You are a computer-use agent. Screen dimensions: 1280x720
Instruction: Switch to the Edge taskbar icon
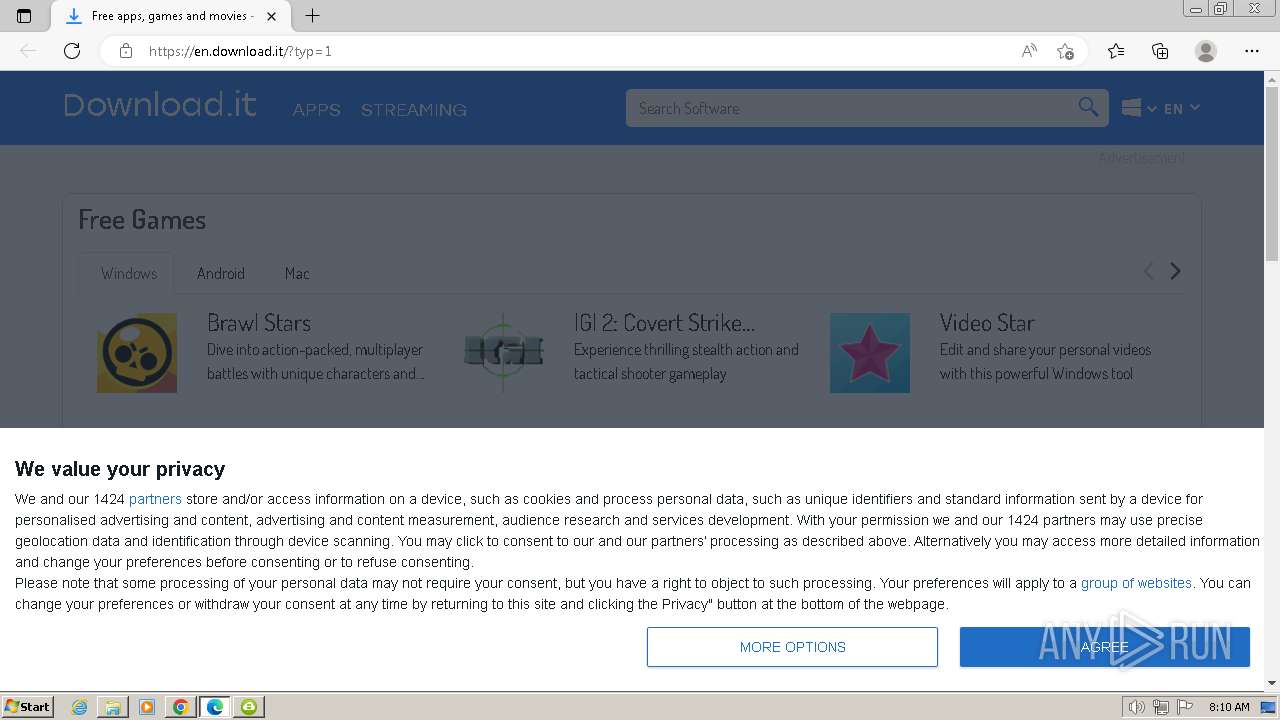215,707
